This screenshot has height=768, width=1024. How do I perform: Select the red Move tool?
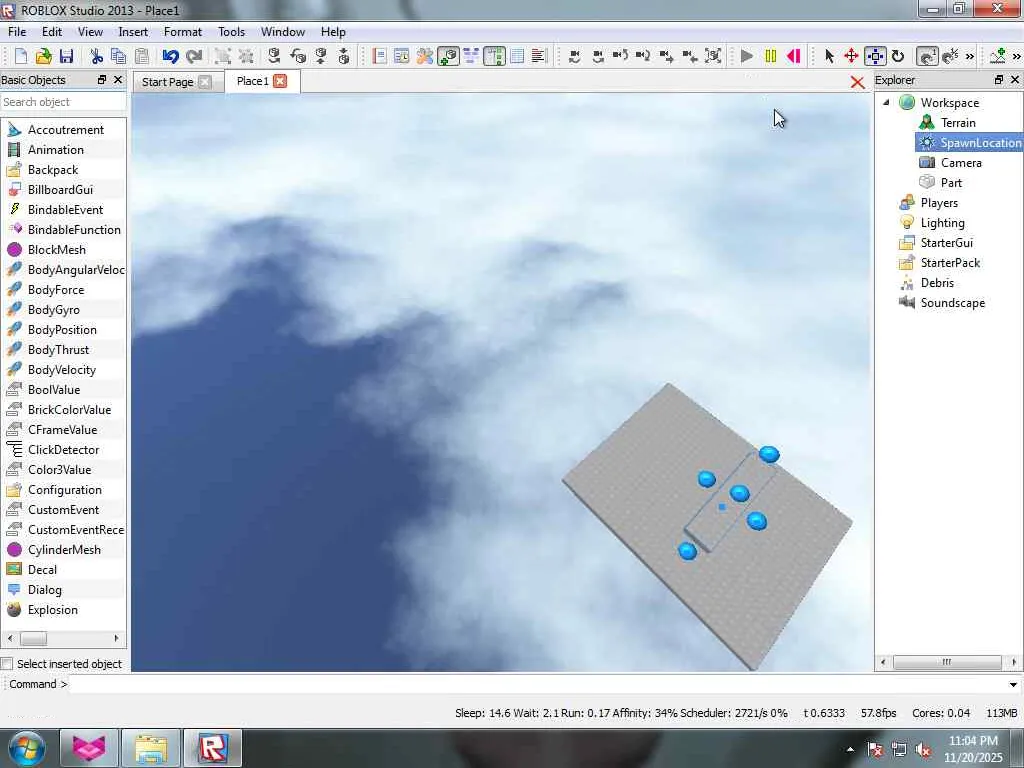[x=851, y=56]
